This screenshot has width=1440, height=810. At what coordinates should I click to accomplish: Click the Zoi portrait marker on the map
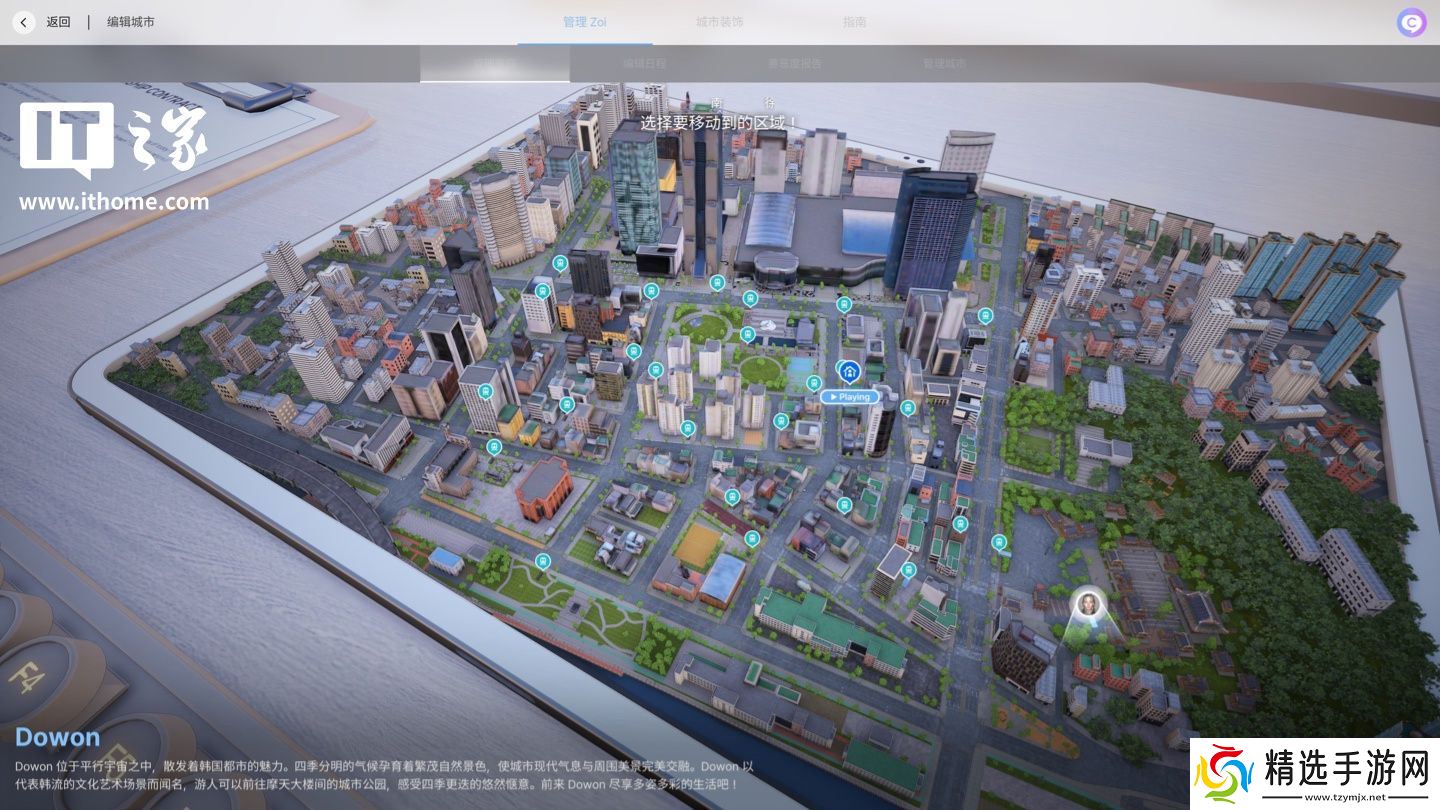1088,604
